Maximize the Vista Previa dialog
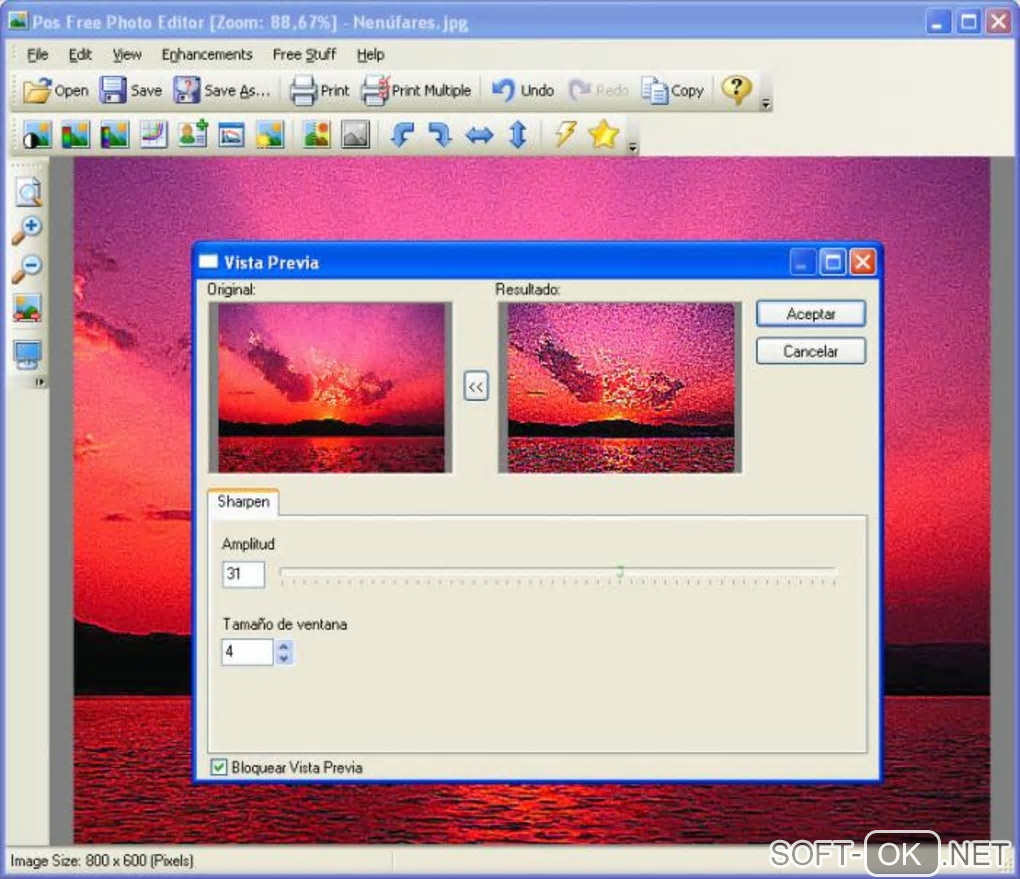The image size is (1020, 879). pyautogui.click(x=833, y=262)
